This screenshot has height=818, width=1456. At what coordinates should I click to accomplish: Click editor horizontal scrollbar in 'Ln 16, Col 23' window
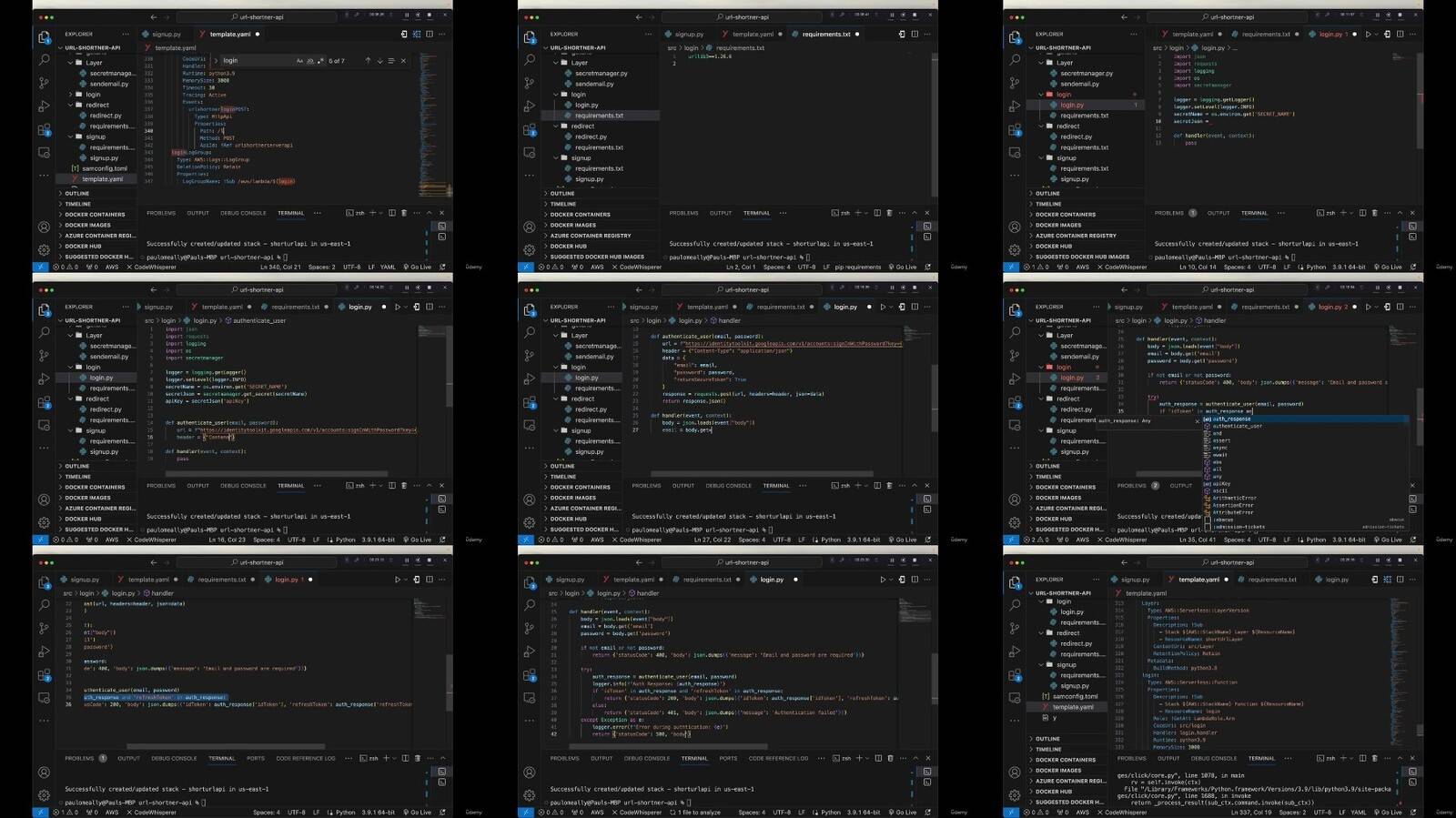click(x=277, y=473)
